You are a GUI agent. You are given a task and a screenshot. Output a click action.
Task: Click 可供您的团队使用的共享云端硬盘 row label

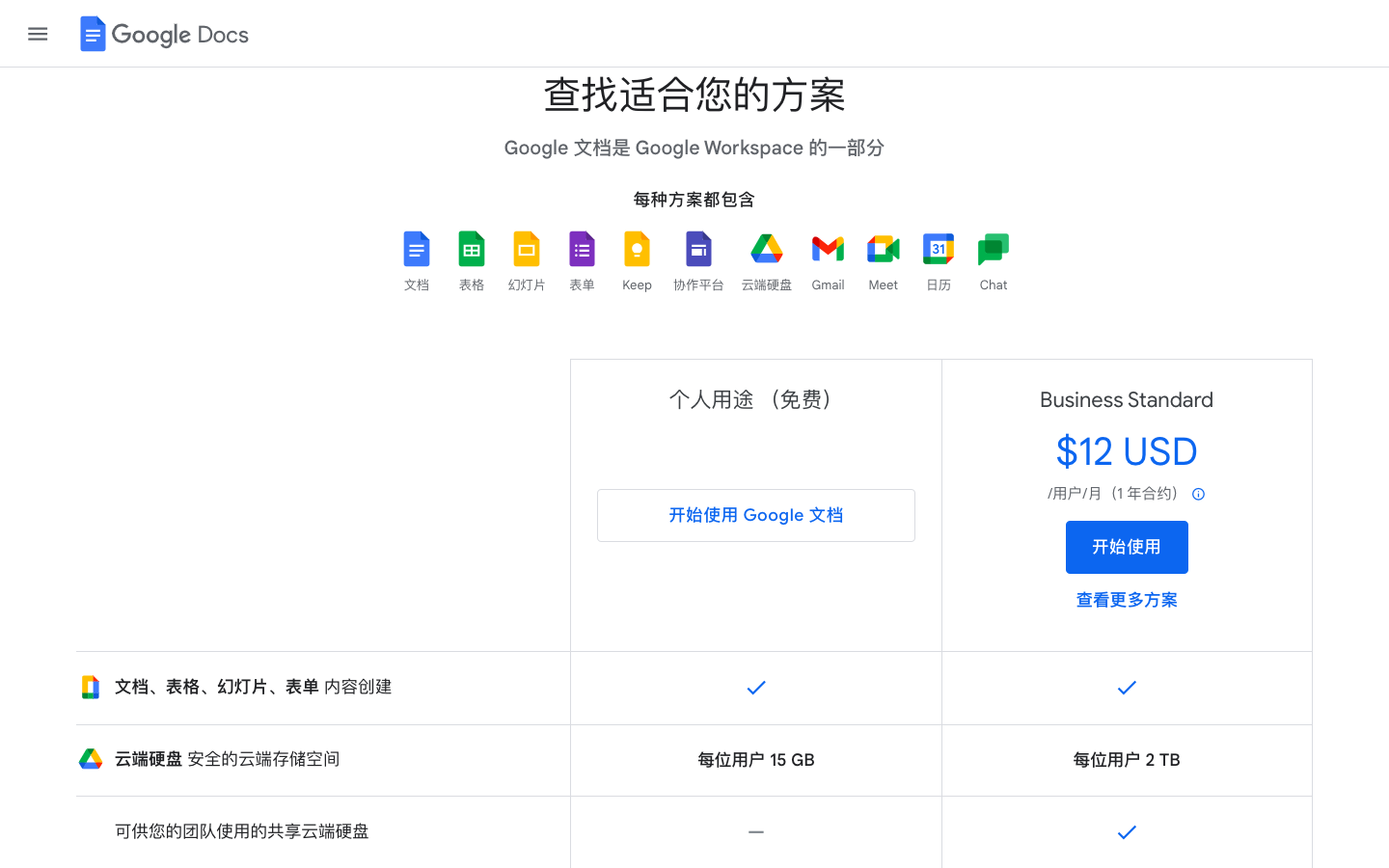coord(242,831)
